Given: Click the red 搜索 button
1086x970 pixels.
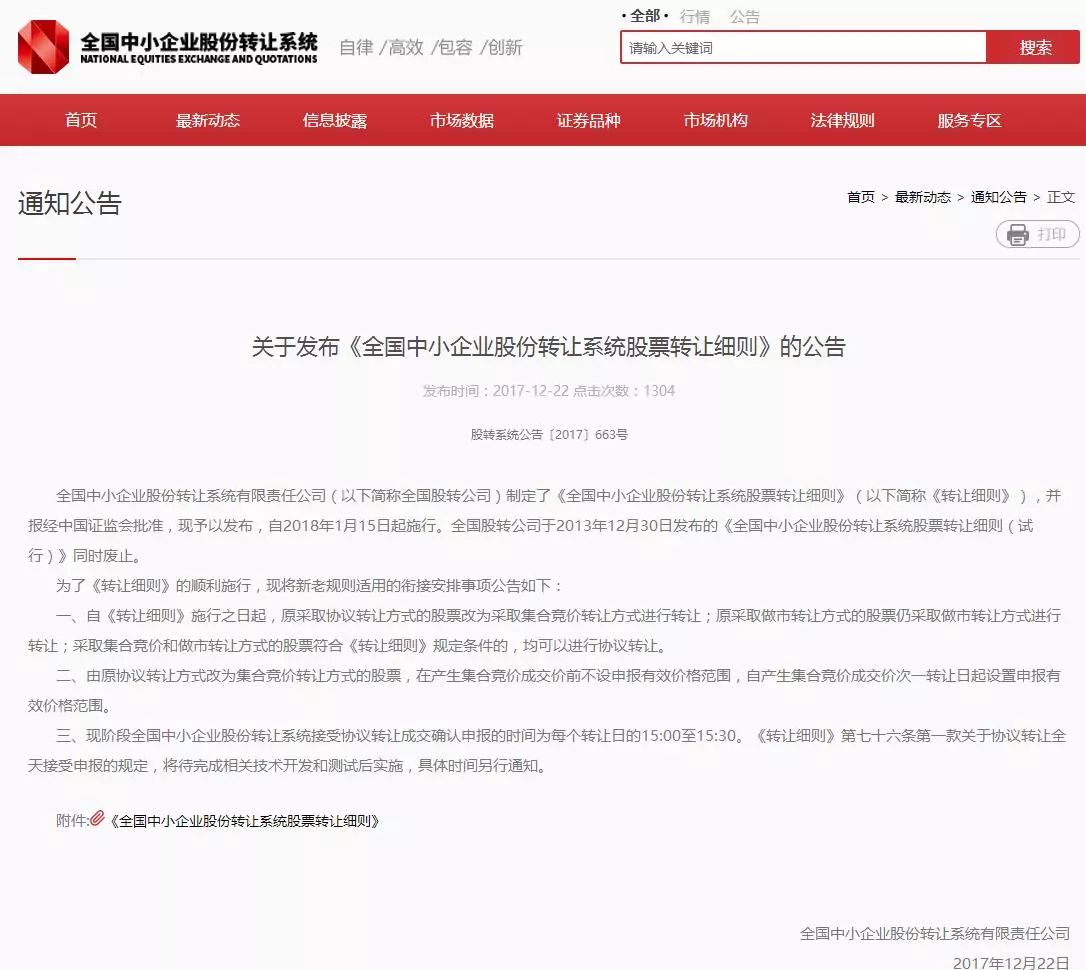Looking at the screenshot, I should coord(1035,48).
